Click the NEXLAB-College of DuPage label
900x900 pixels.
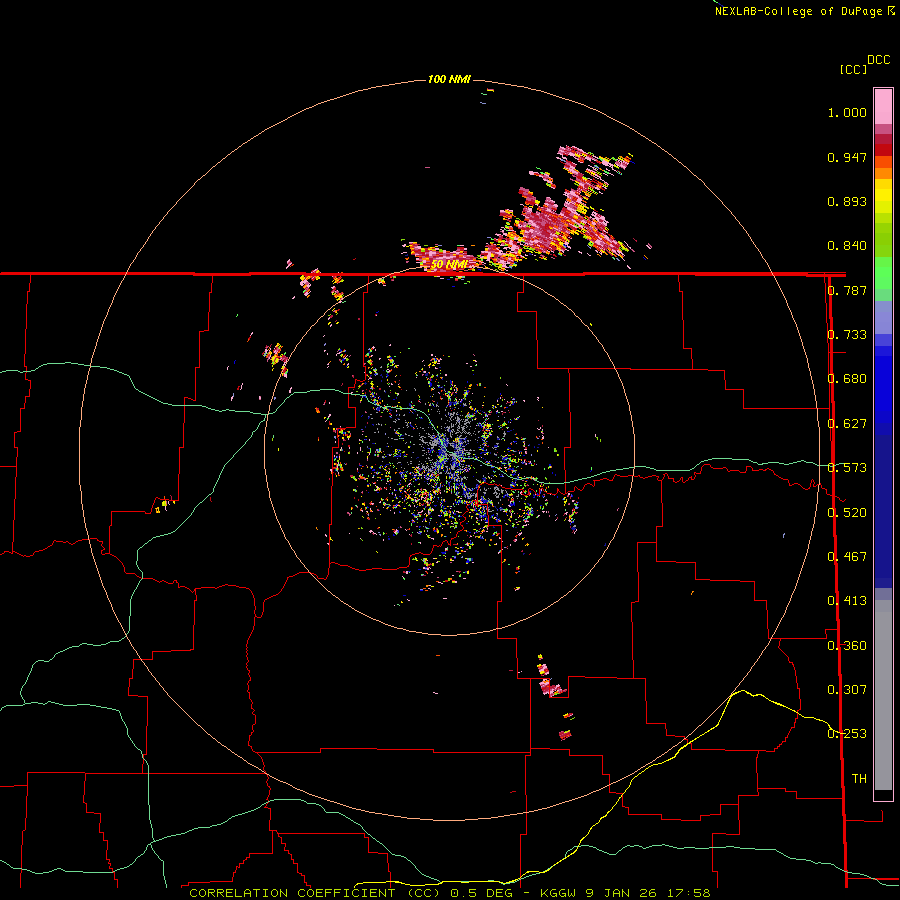798,11
